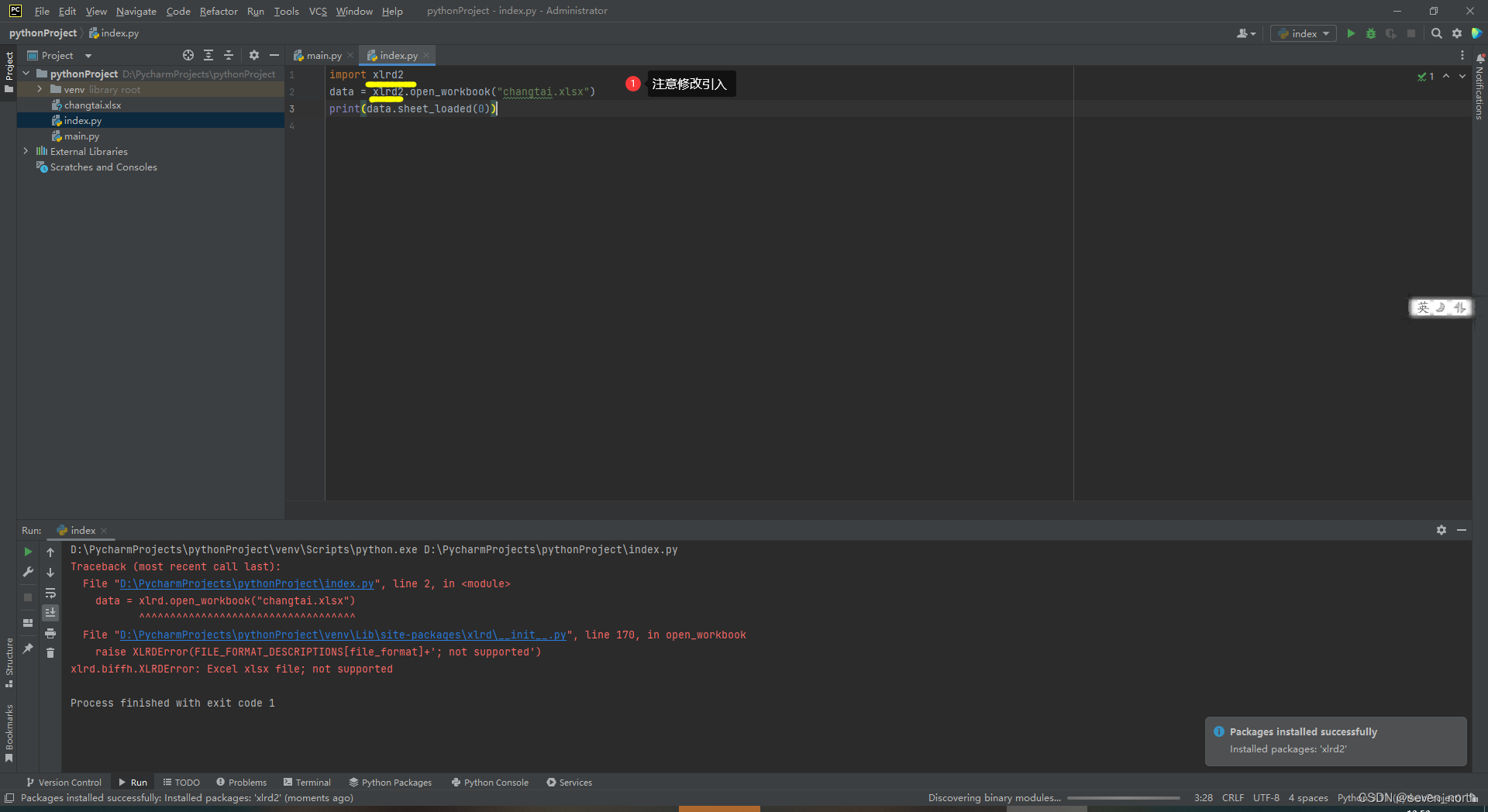Open editor tabs more options menu

tap(1462, 55)
